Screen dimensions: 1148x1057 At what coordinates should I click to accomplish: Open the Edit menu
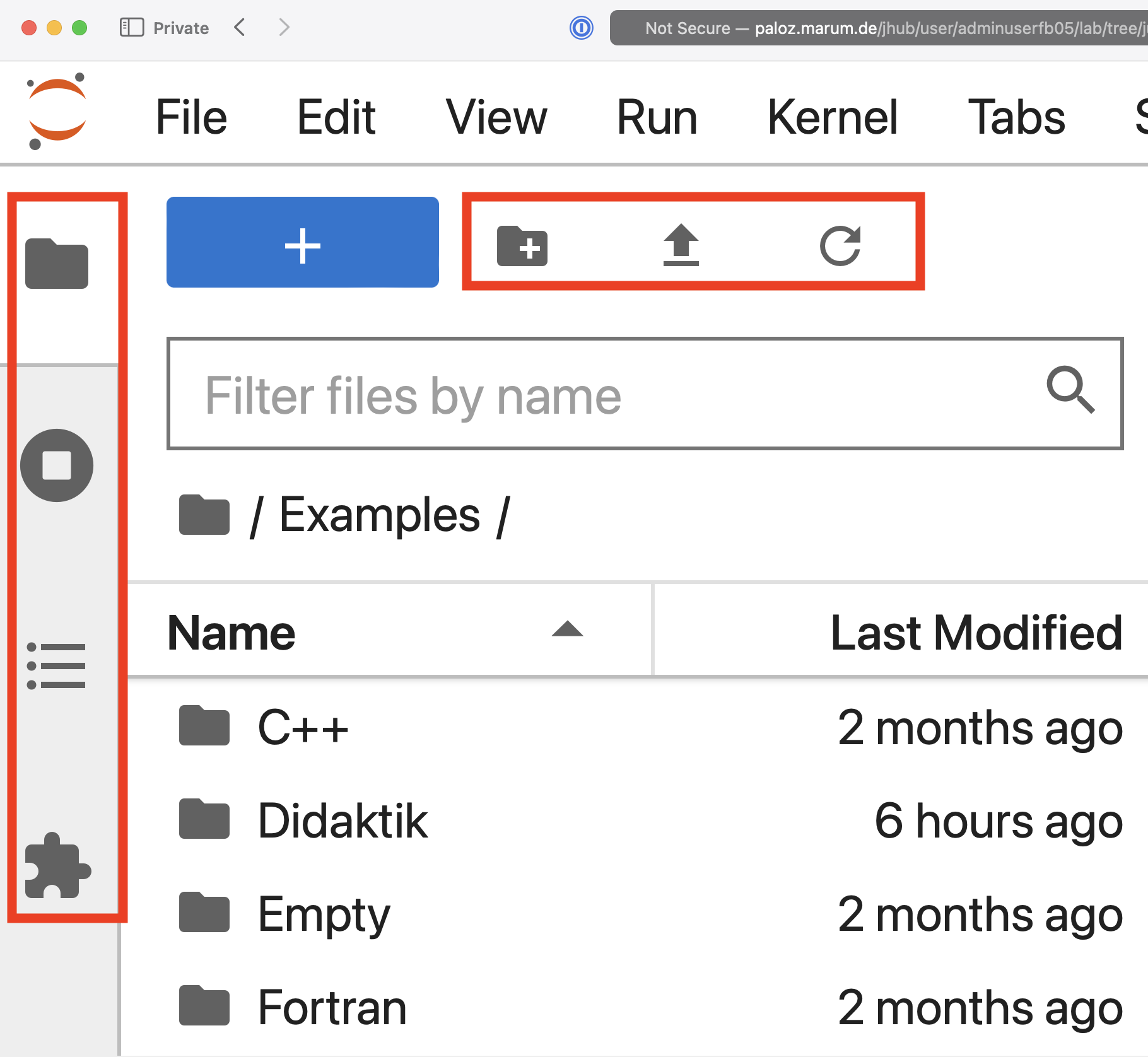[x=336, y=117]
